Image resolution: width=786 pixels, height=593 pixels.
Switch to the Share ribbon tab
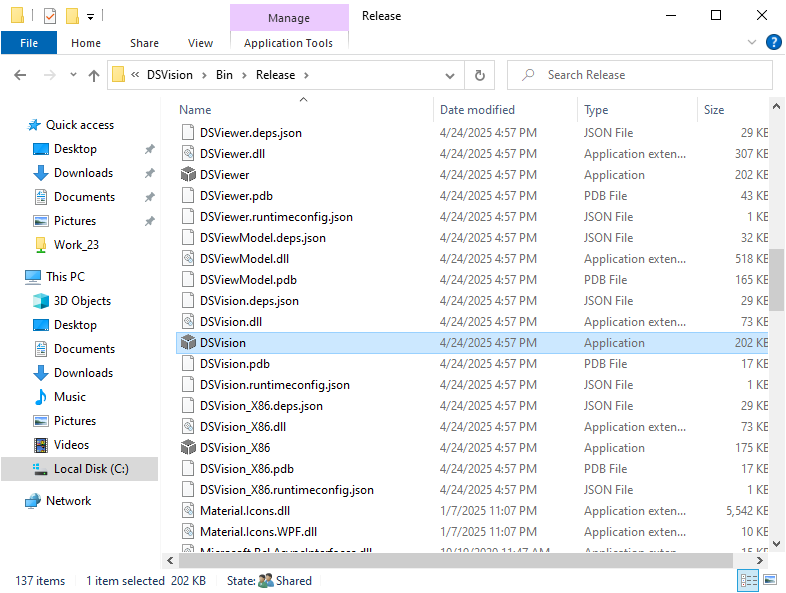(144, 43)
